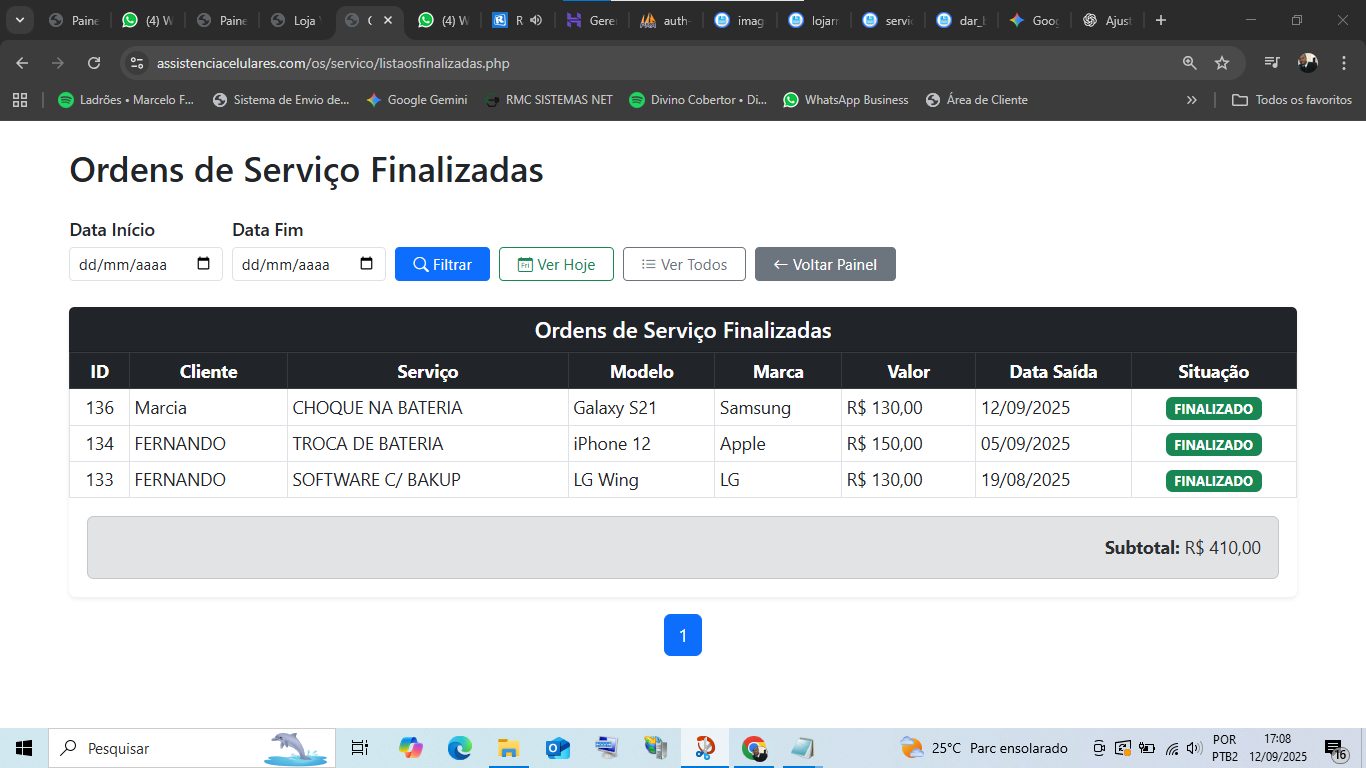Image resolution: width=1366 pixels, height=768 pixels.
Task: Open the Google Gemini bookmark
Action: (417, 100)
